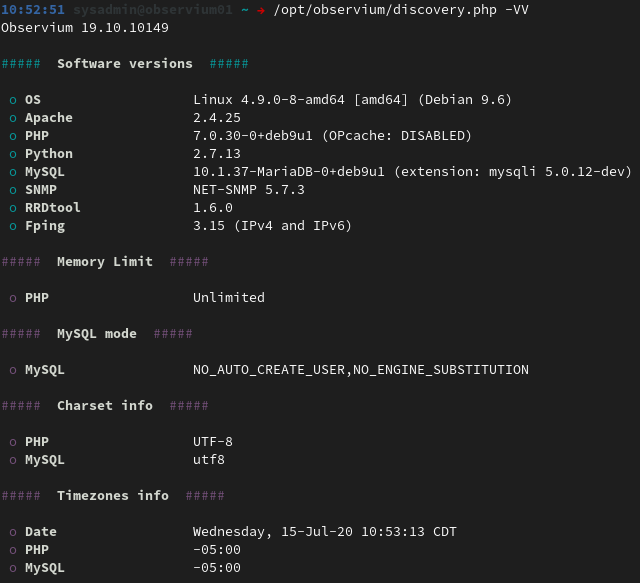Click the RRDtool version 1.6.0

(213, 208)
